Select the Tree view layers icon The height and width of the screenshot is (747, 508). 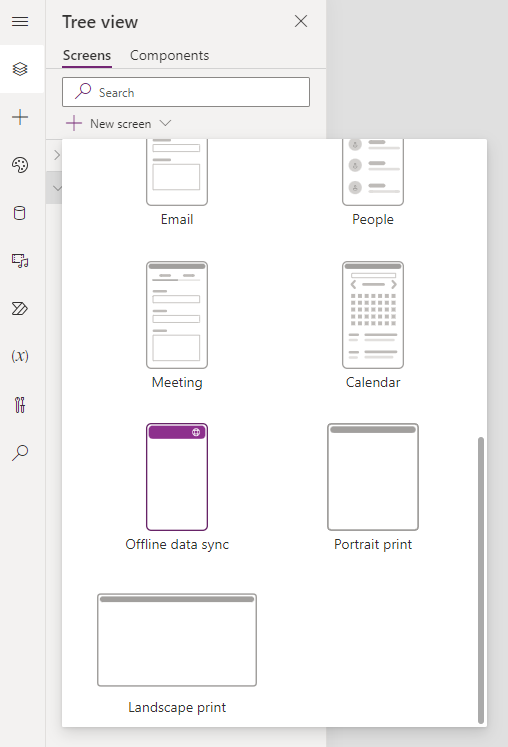(x=20, y=69)
